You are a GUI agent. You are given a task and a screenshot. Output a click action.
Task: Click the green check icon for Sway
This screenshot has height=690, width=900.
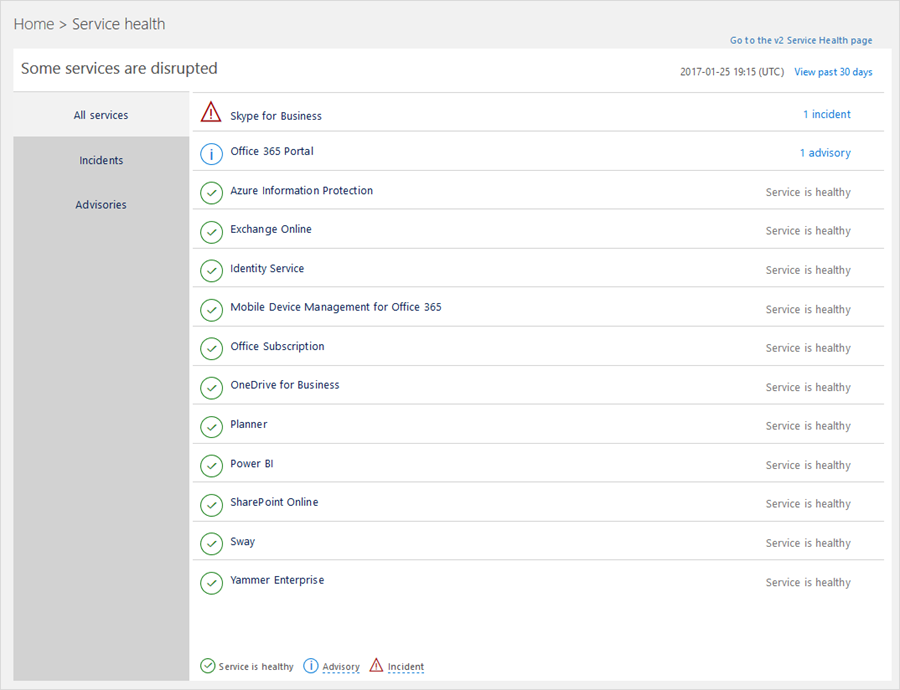pos(211,544)
